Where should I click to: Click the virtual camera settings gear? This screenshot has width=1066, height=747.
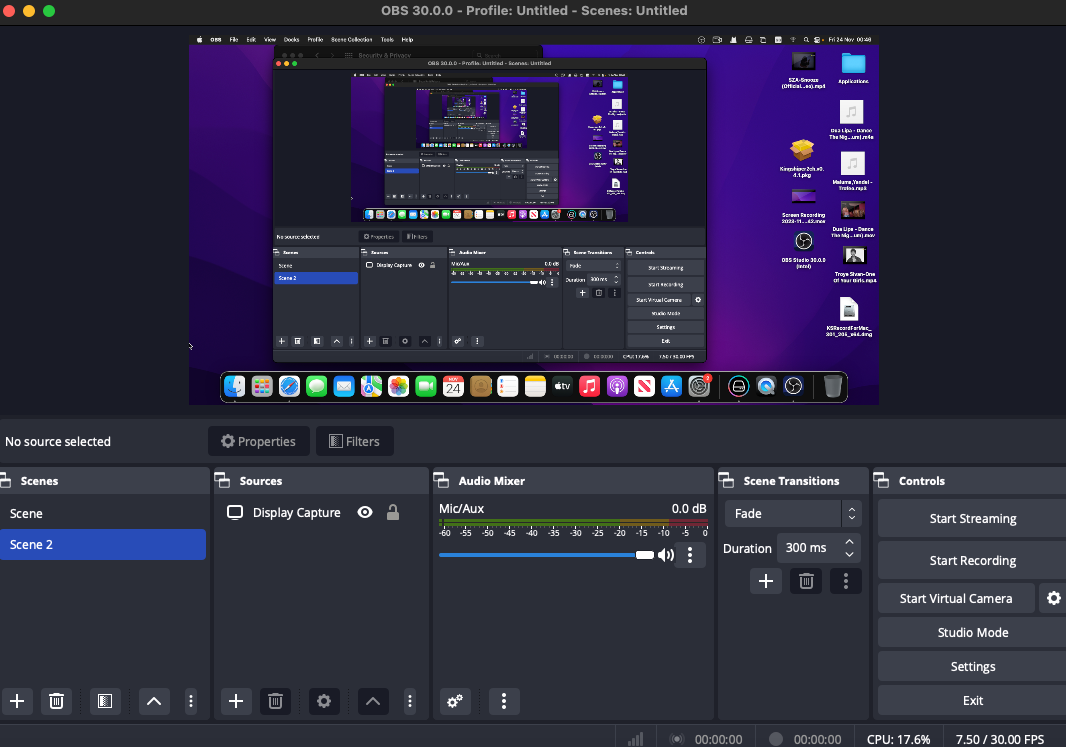point(1053,598)
